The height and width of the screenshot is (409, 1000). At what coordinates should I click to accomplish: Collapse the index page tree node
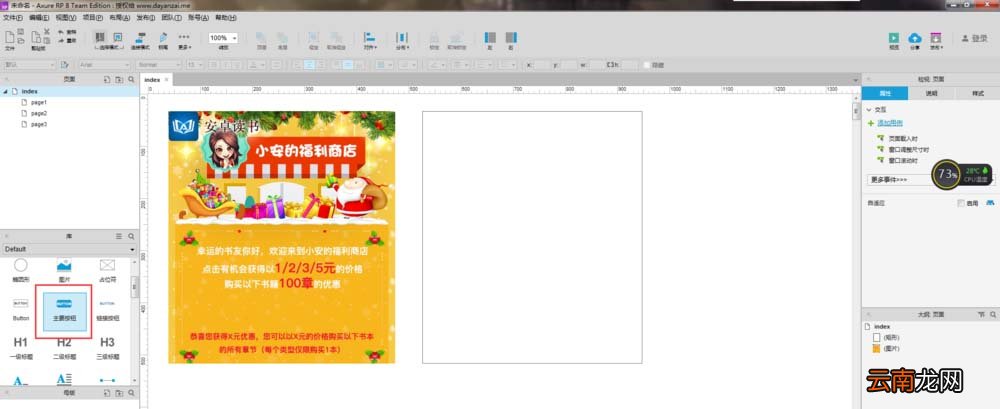pos(6,91)
